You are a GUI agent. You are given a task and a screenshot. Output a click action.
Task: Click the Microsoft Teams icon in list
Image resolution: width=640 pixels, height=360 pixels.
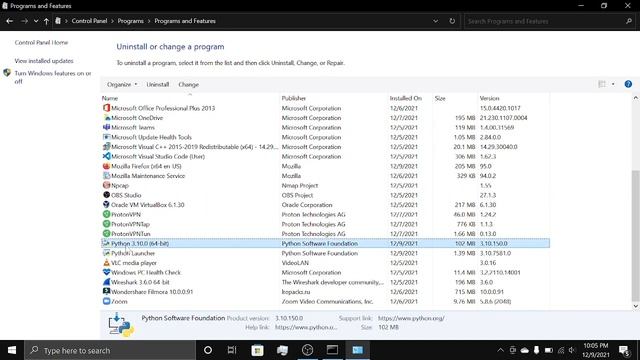point(106,127)
